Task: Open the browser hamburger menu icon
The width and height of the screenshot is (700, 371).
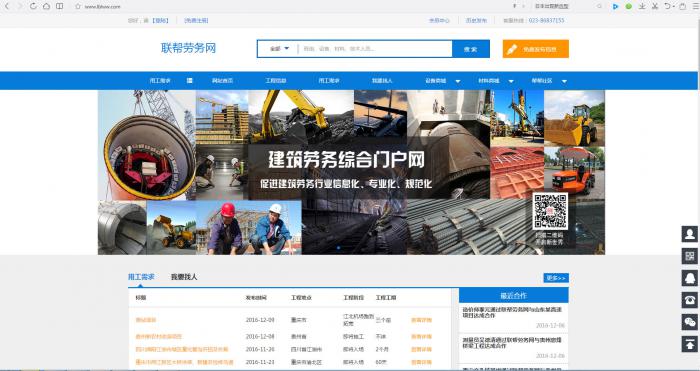Action: pyautogui.click(x=695, y=6)
